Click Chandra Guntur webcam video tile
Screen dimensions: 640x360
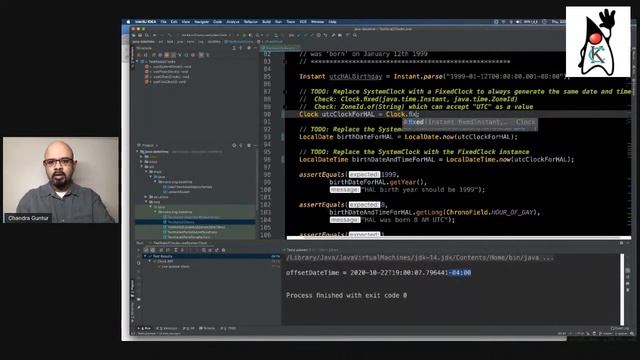tap(61, 180)
